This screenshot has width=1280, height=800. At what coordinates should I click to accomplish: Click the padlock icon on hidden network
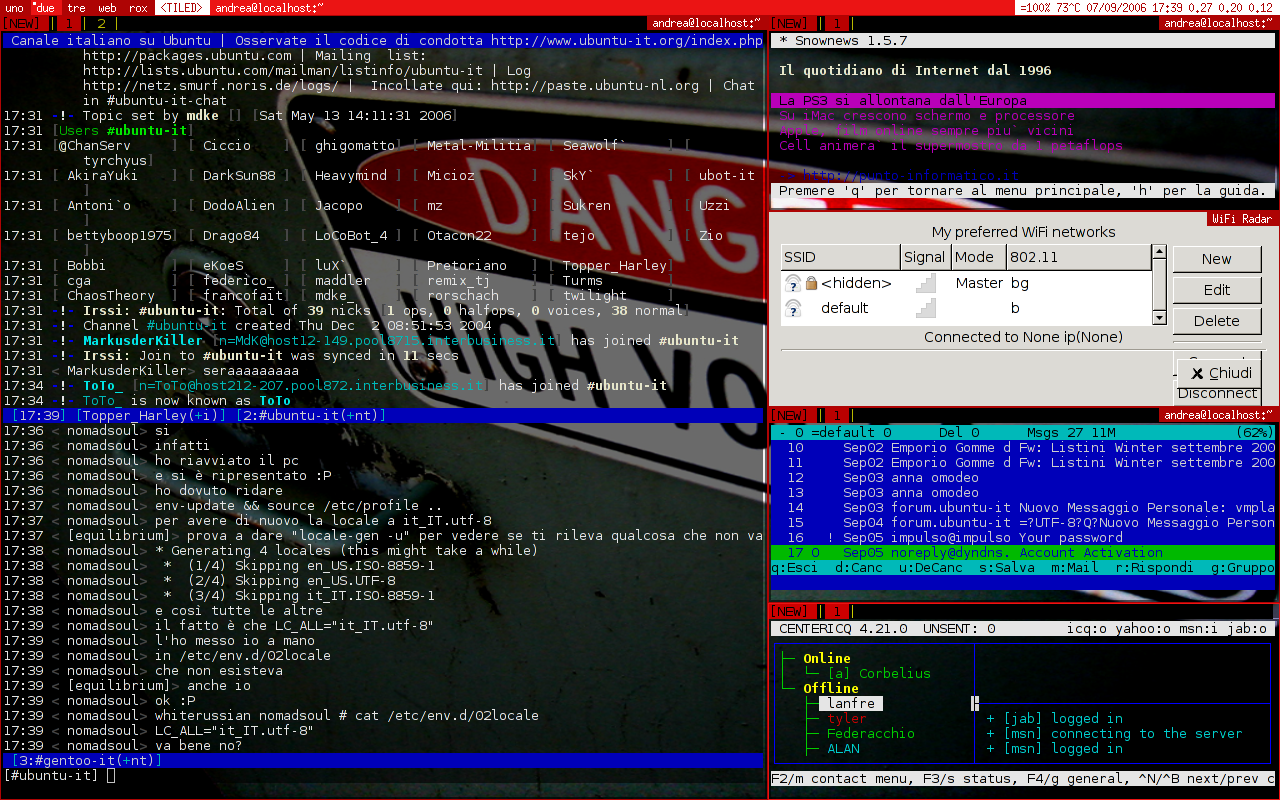click(811, 284)
